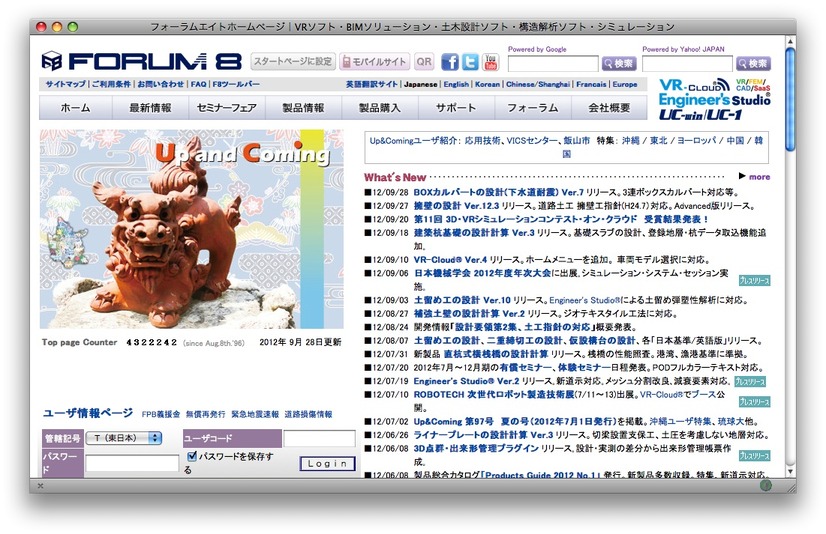Toggle the パスワードを保存する checkbox

(192, 456)
